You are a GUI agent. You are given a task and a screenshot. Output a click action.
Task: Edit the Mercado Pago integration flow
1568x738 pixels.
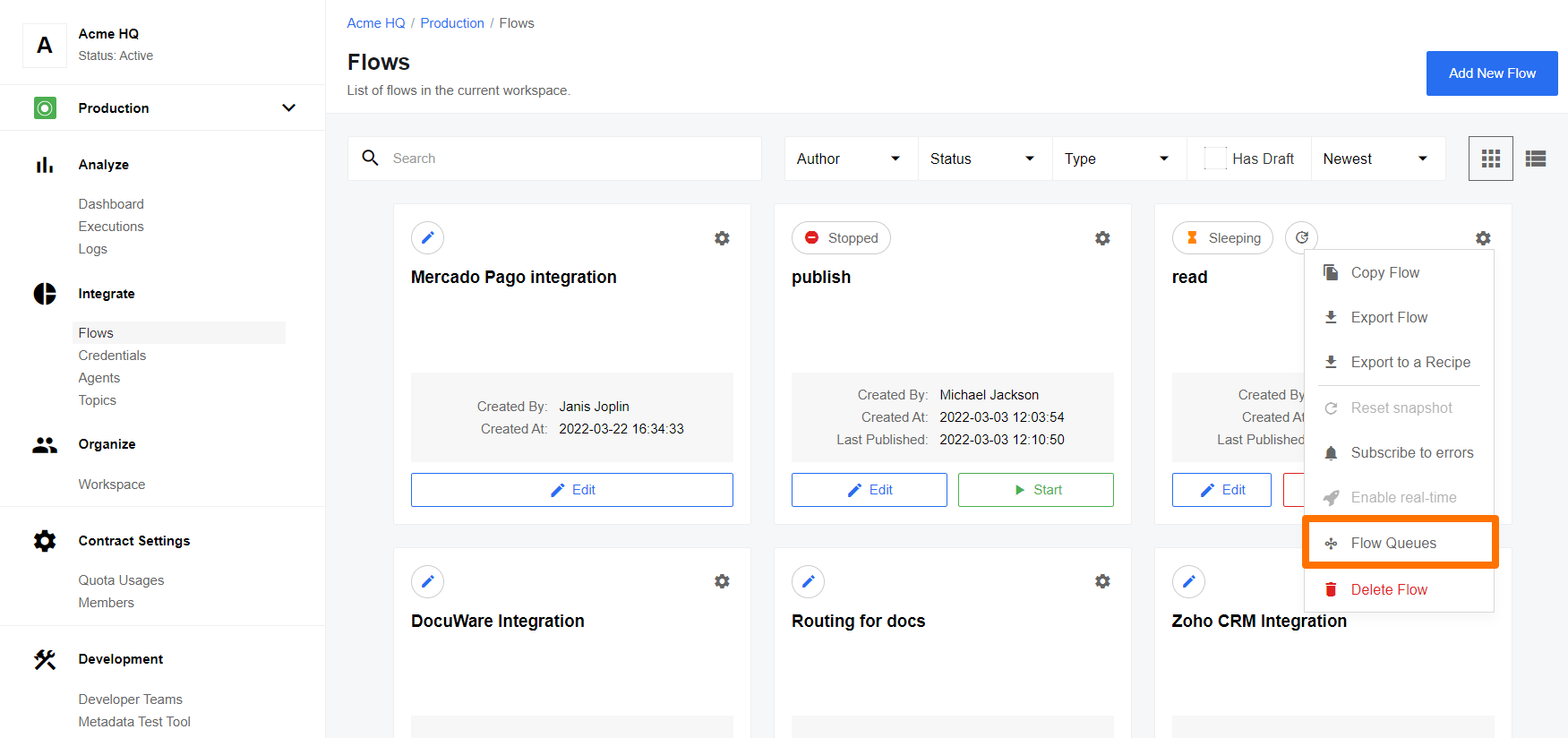tap(572, 490)
